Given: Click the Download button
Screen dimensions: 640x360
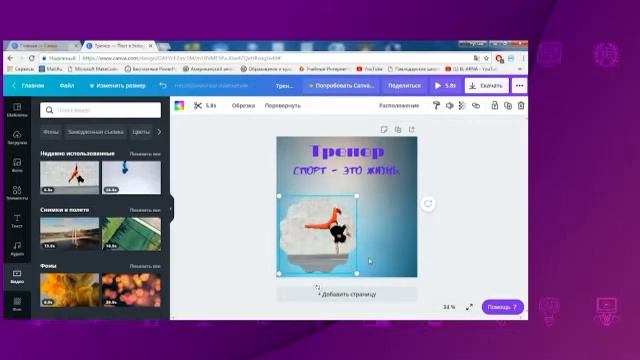Looking at the screenshot, I should click(x=487, y=86).
